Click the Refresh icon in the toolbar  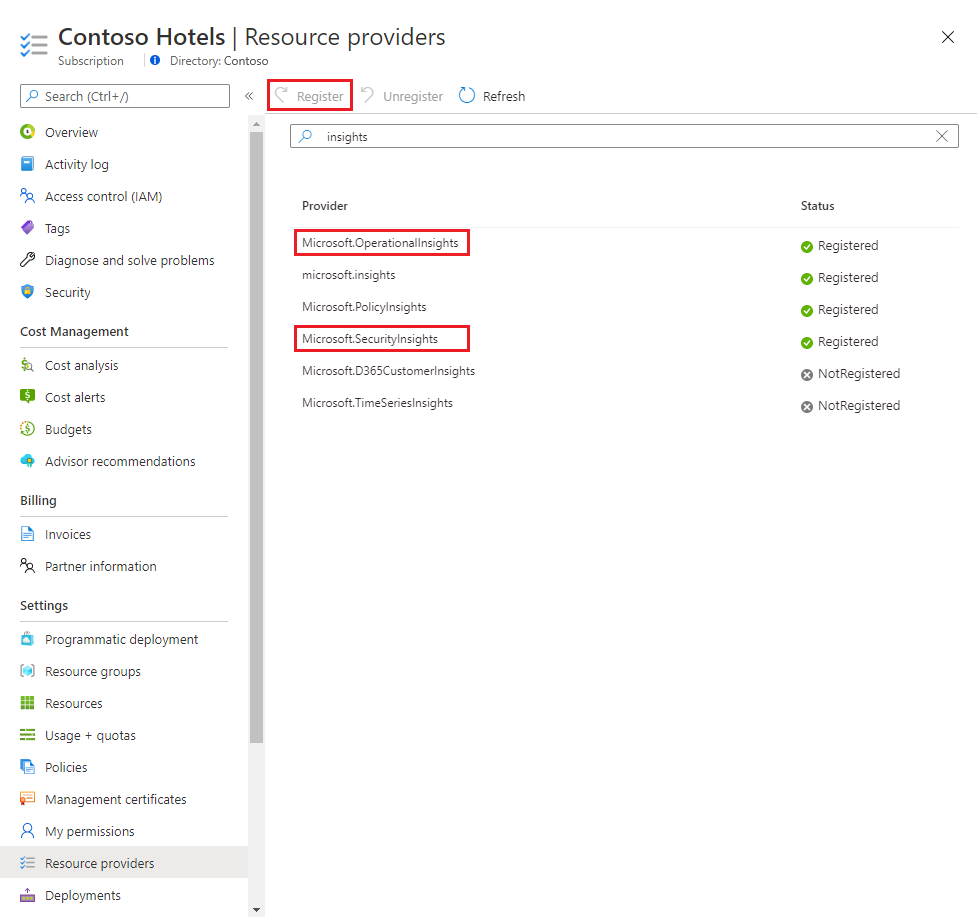click(467, 95)
